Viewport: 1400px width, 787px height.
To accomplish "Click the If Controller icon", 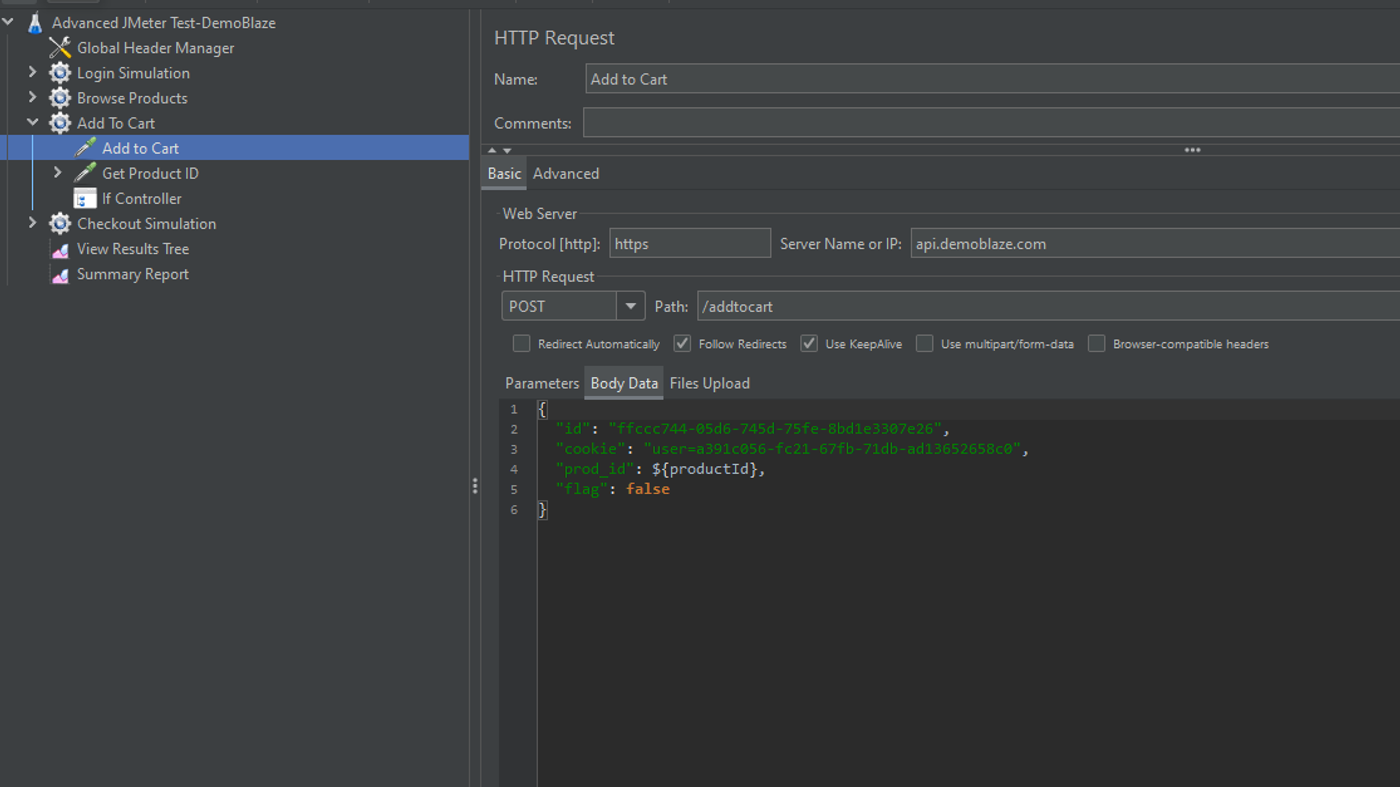I will pyautogui.click(x=85, y=198).
